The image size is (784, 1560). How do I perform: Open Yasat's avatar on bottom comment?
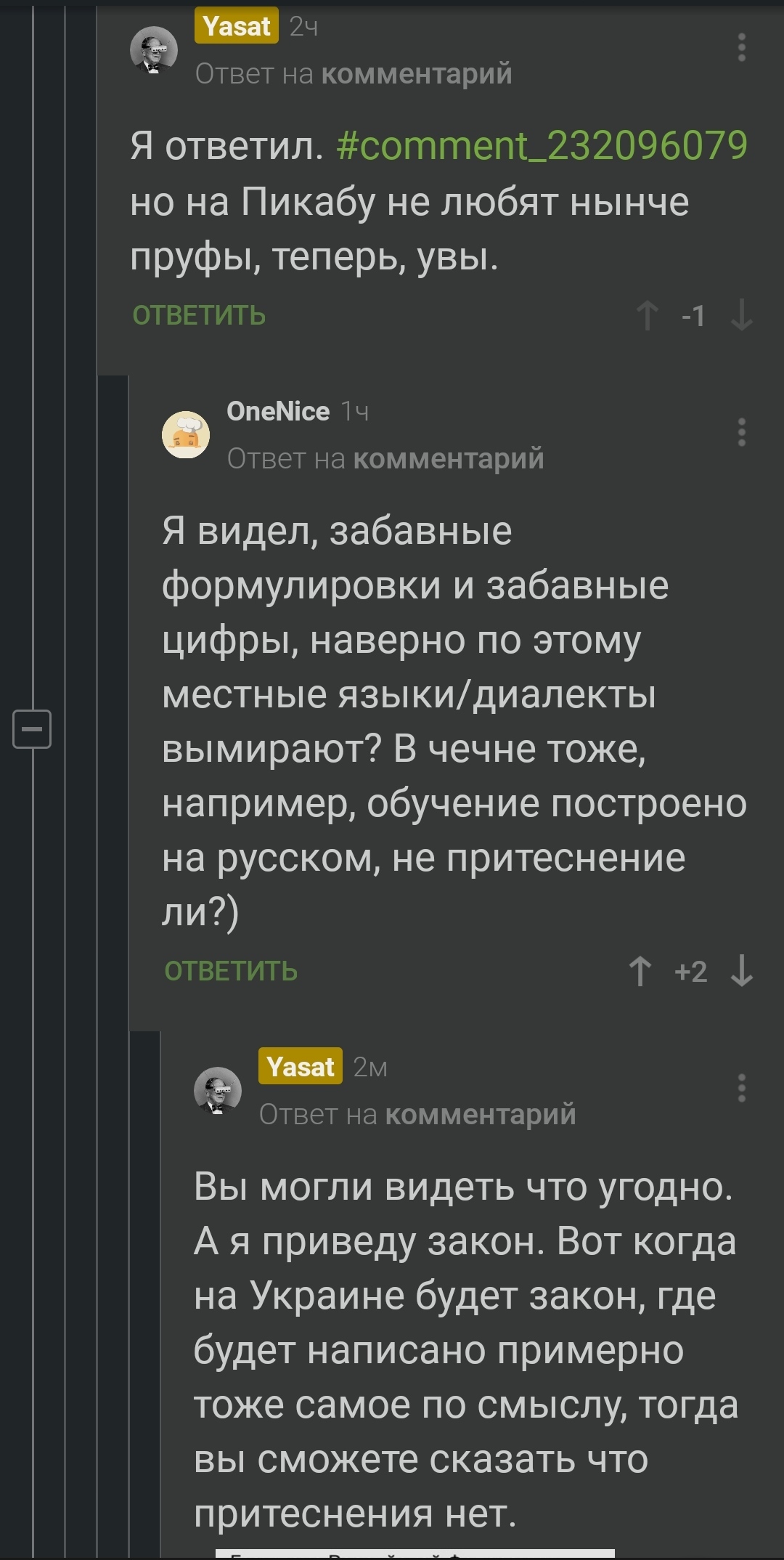tap(218, 1090)
